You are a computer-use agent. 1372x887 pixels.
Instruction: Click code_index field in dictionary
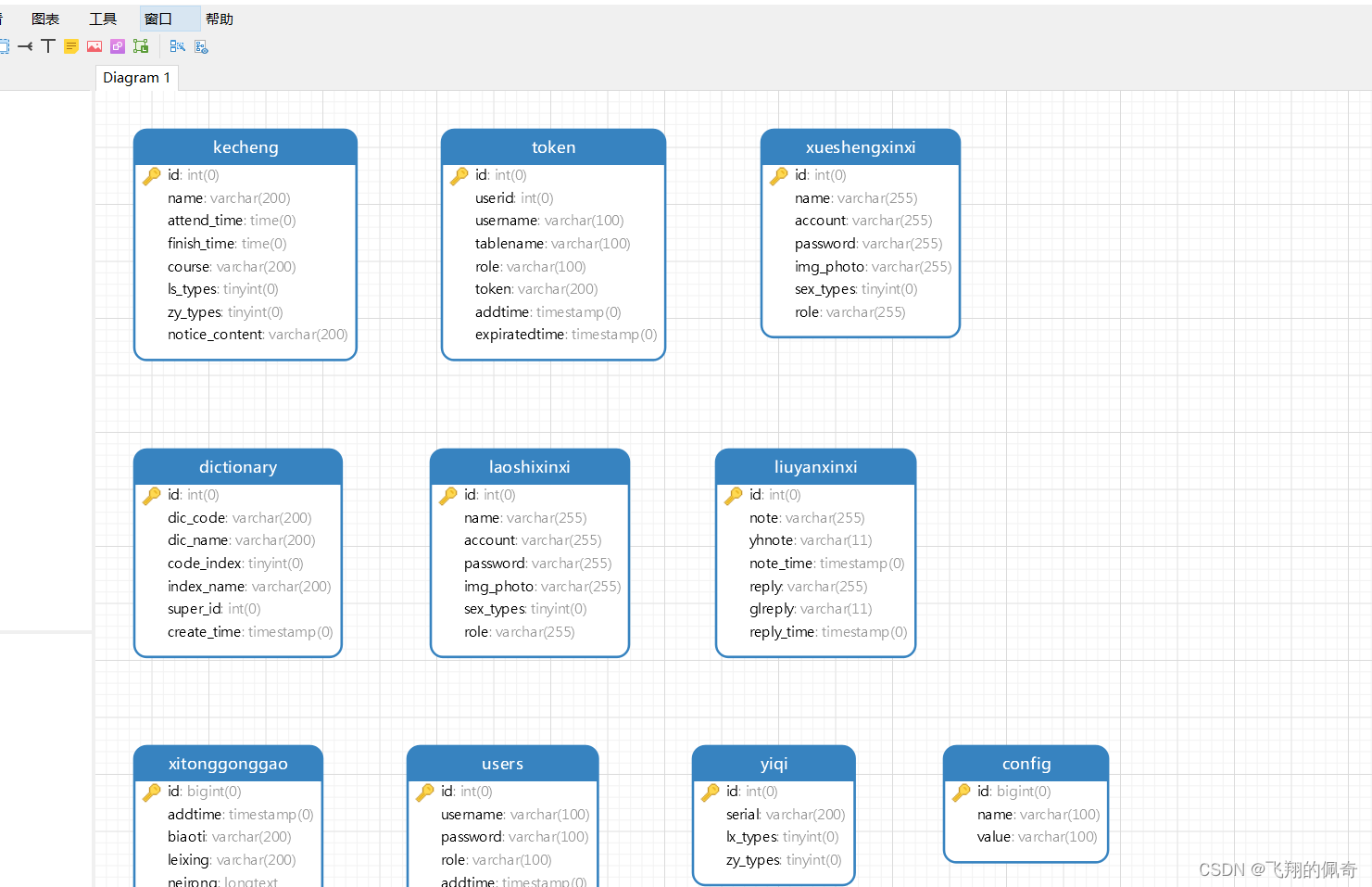click(x=235, y=564)
